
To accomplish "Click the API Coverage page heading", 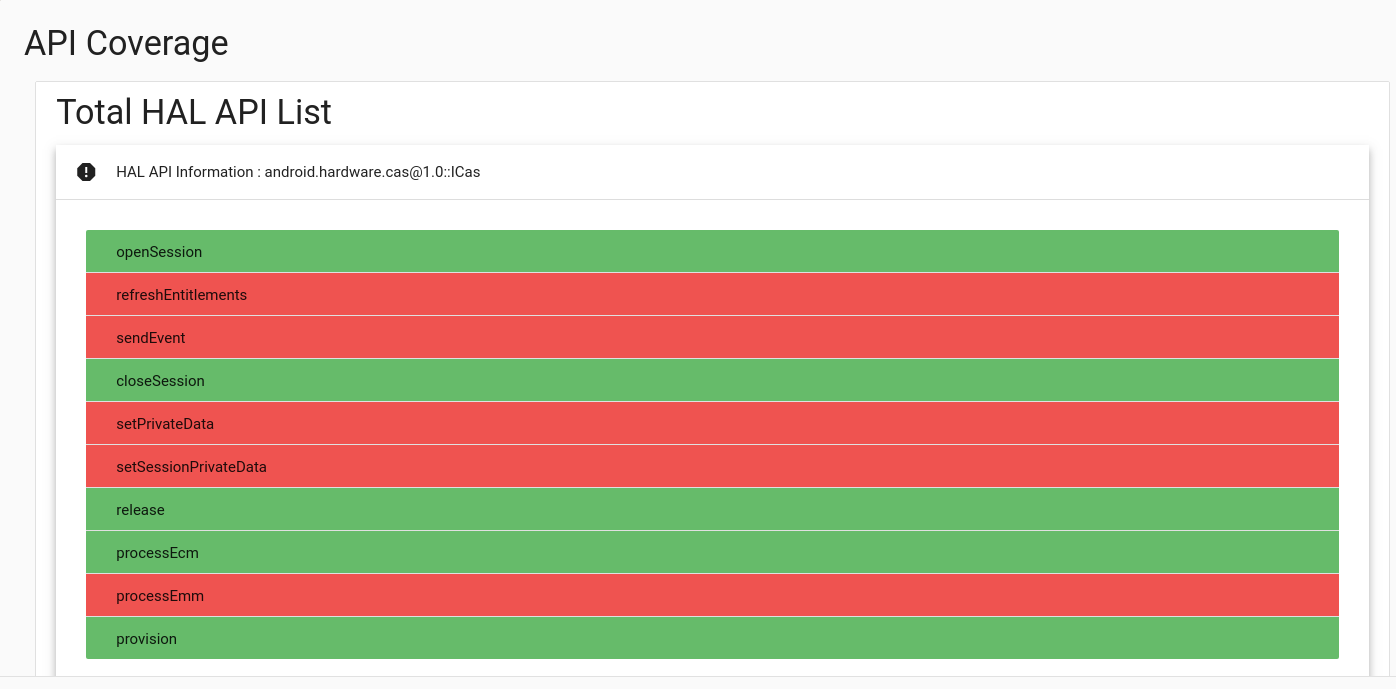I will [x=126, y=43].
